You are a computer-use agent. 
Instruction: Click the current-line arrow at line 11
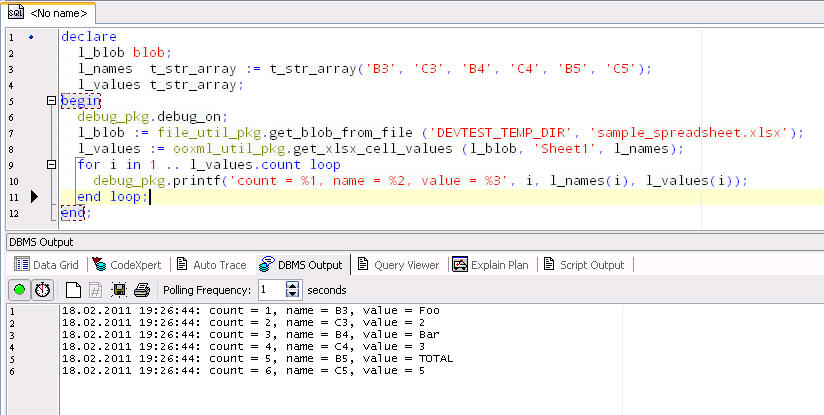pos(34,197)
